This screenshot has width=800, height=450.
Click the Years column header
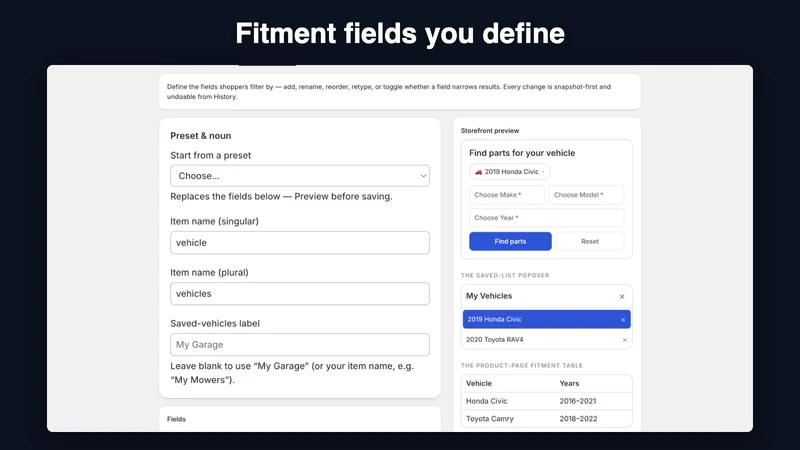pyautogui.click(x=569, y=383)
